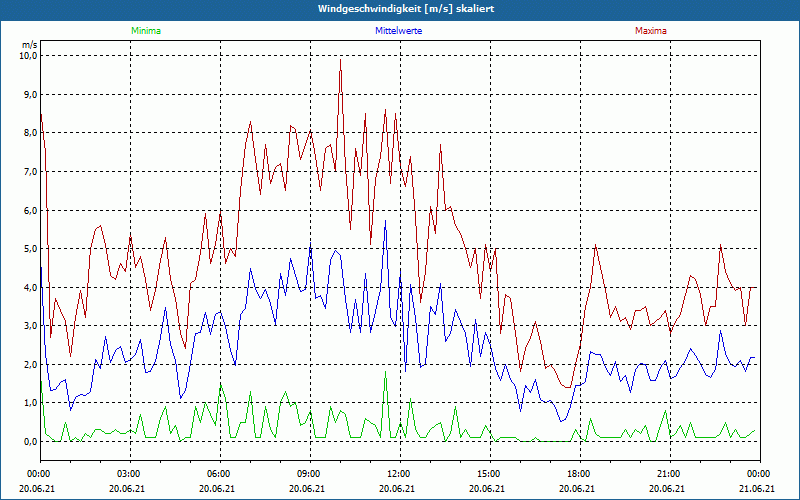
Task: Click the 0,0 value on the y-axis
Action: coord(29,442)
